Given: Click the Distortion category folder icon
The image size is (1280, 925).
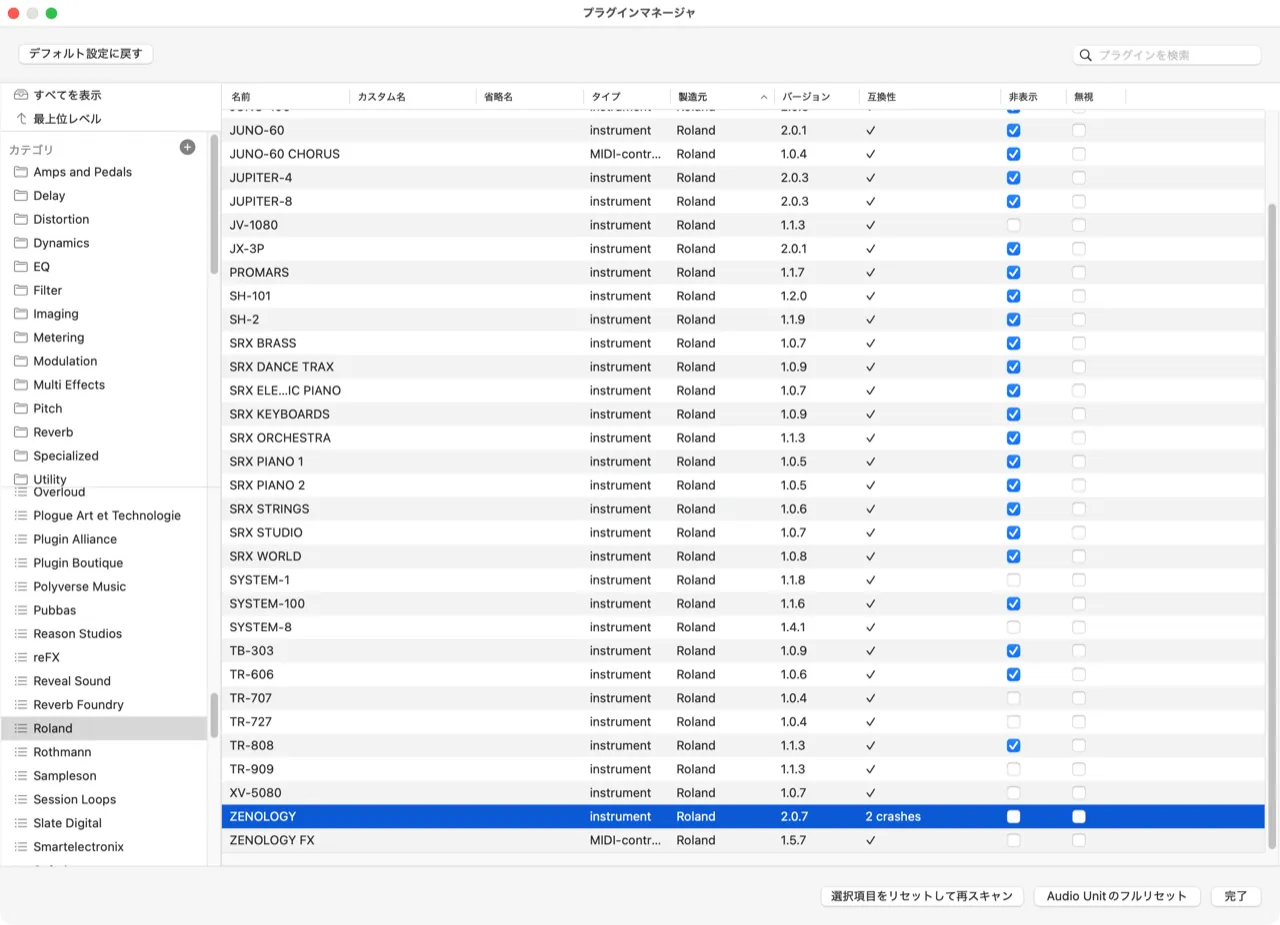Looking at the screenshot, I should pyautogui.click(x=21, y=219).
